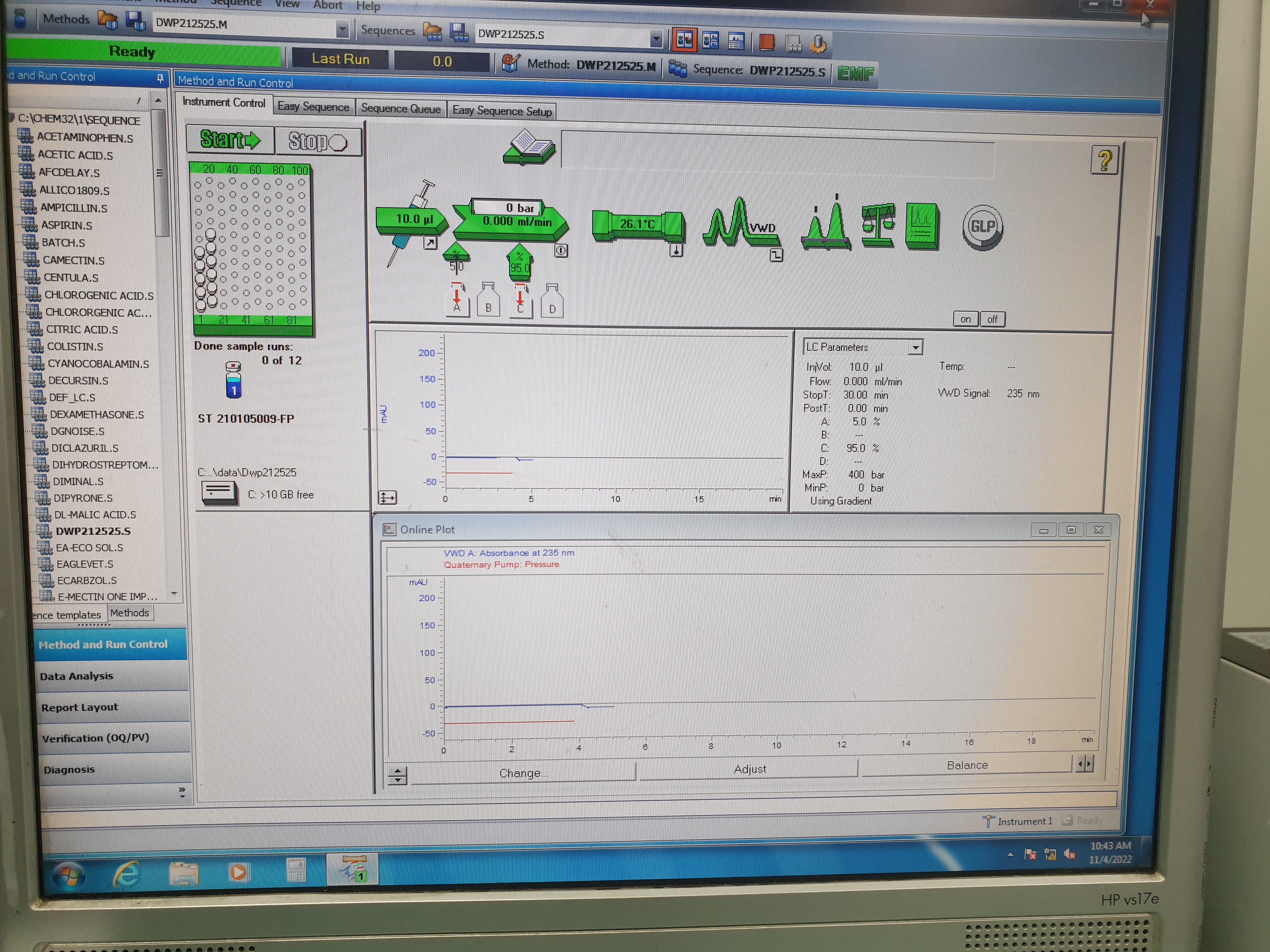
Task: Toggle solvent bottle A indicator
Action: tap(457, 299)
